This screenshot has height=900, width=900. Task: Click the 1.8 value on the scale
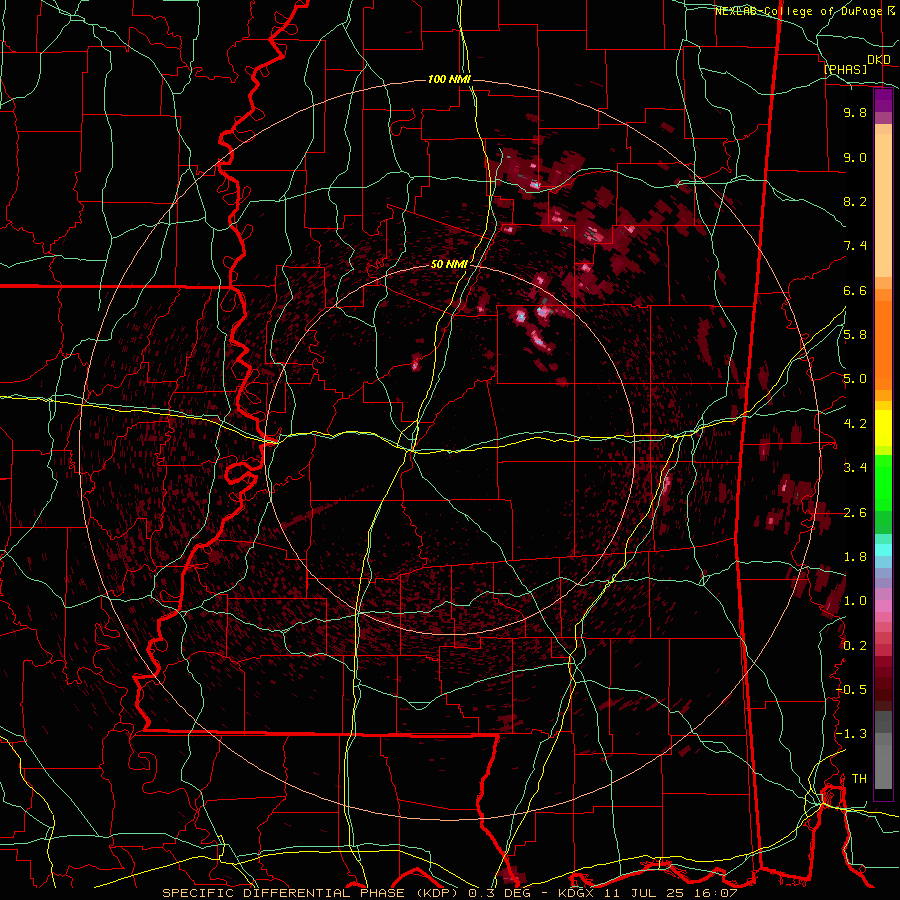855,557
